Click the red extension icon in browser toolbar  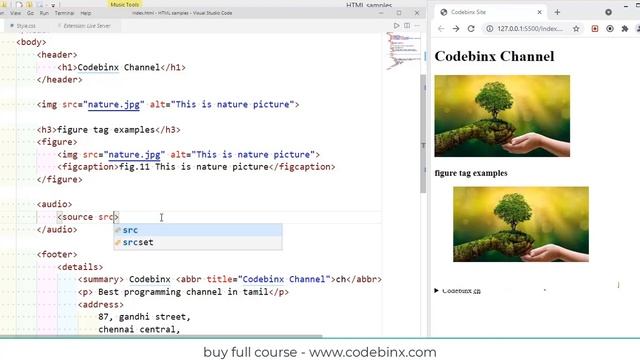595,29
